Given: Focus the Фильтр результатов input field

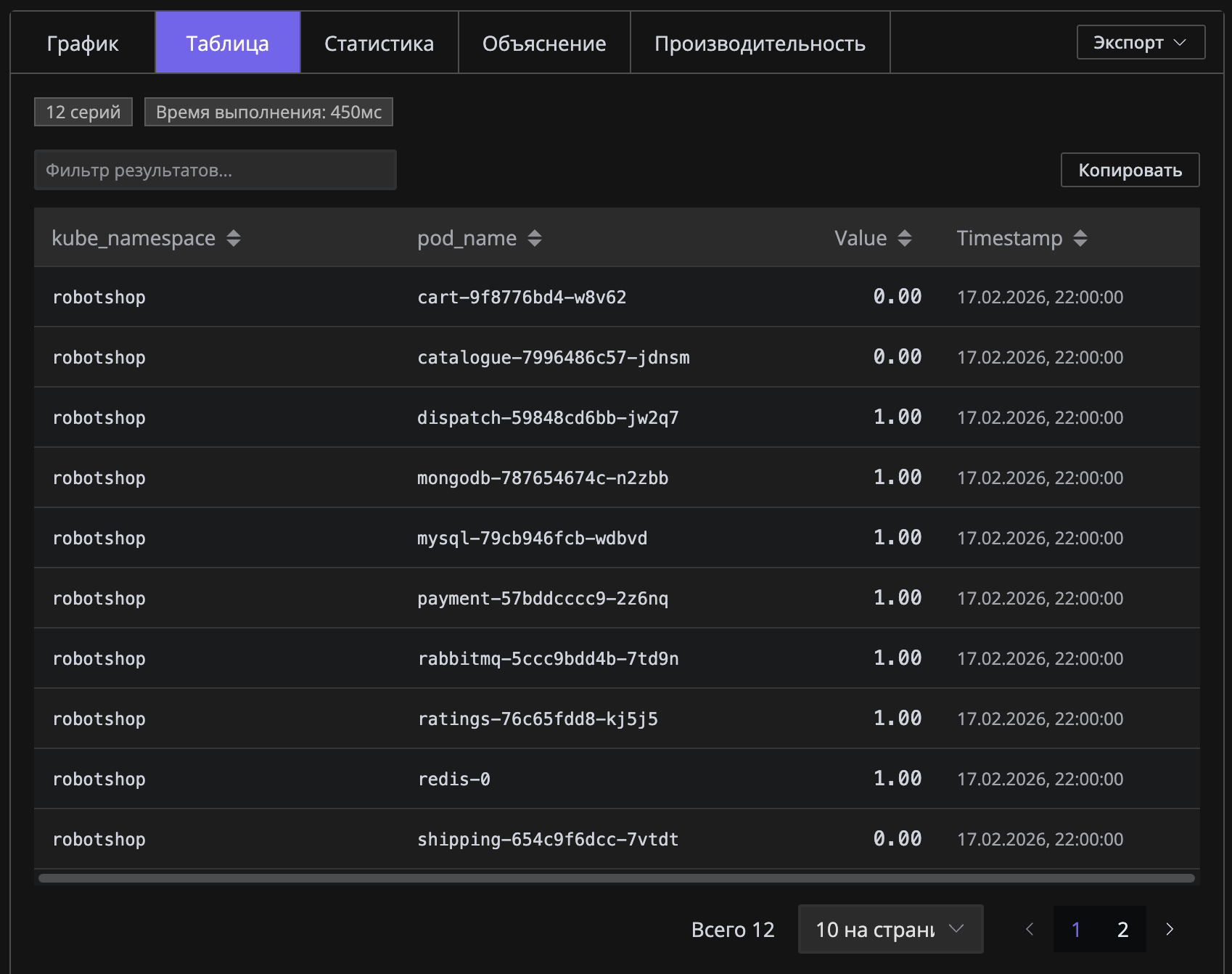Looking at the screenshot, I should click(x=215, y=171).
